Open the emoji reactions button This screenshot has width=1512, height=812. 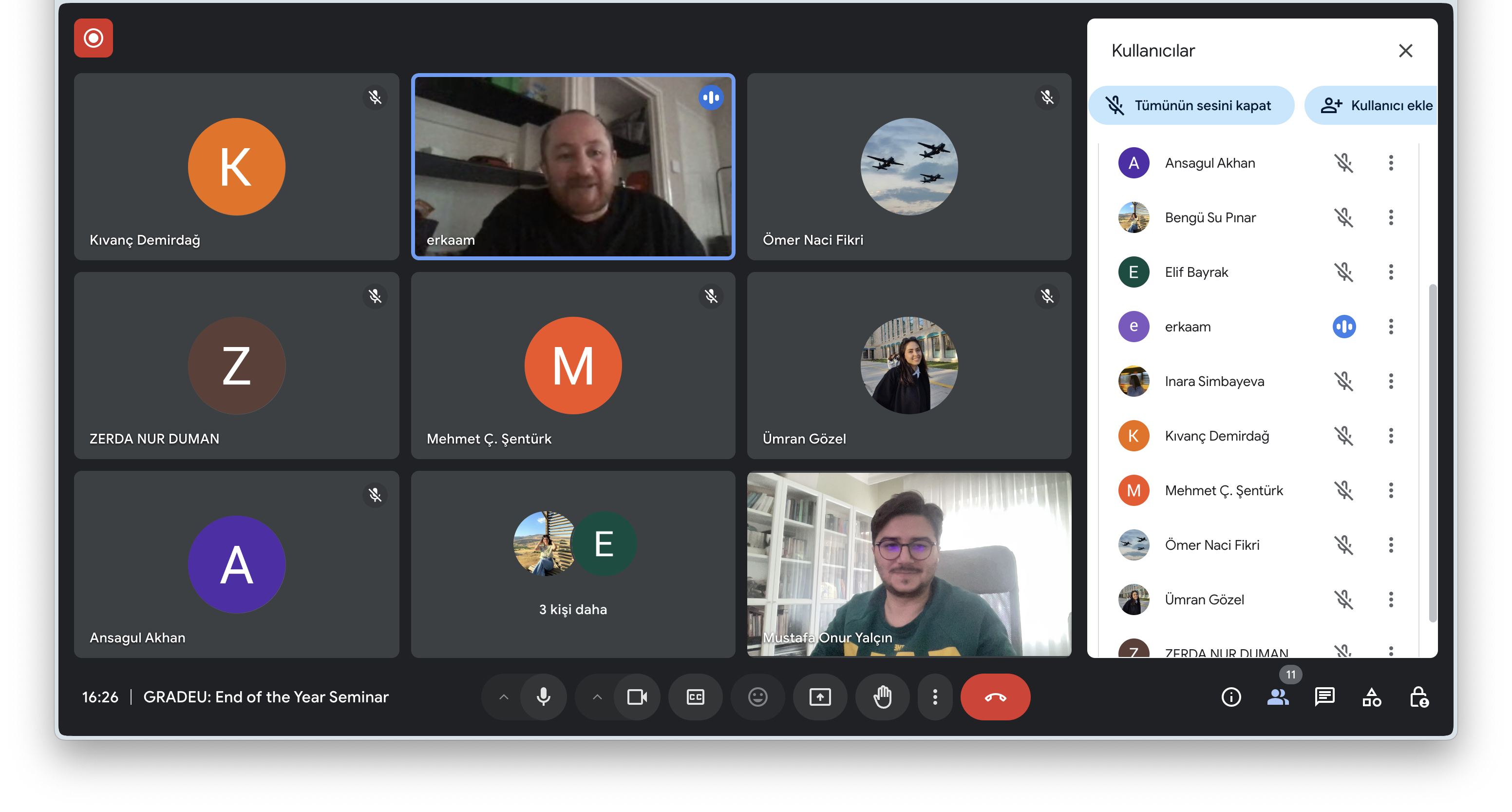tap(757, 697)
